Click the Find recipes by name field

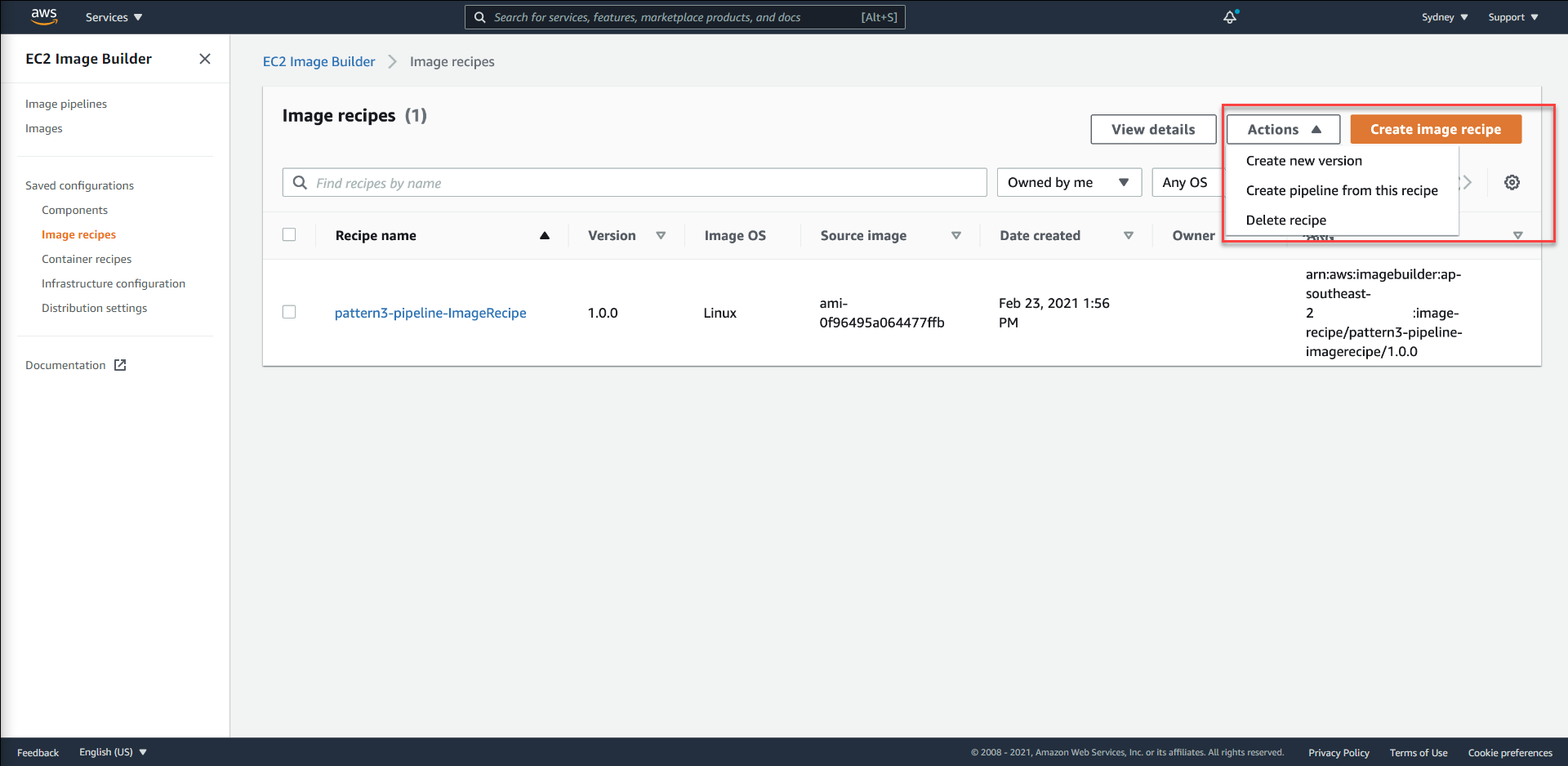tap(635, 182)
